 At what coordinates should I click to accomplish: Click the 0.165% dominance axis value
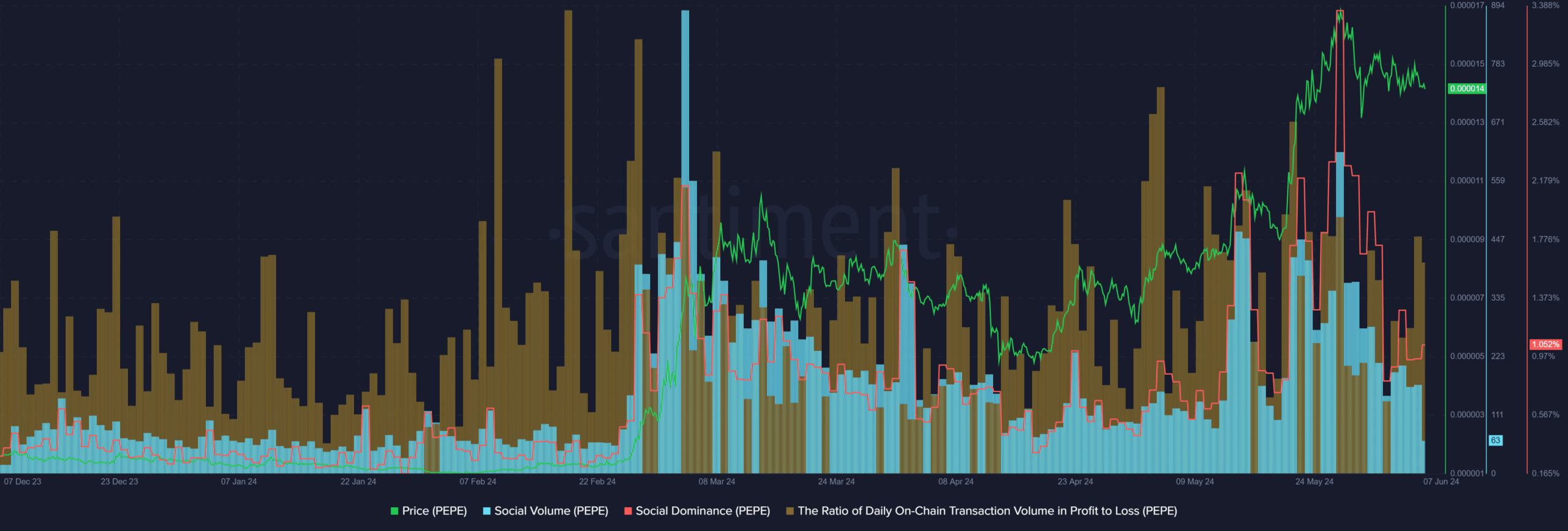tap(1546, 473)
